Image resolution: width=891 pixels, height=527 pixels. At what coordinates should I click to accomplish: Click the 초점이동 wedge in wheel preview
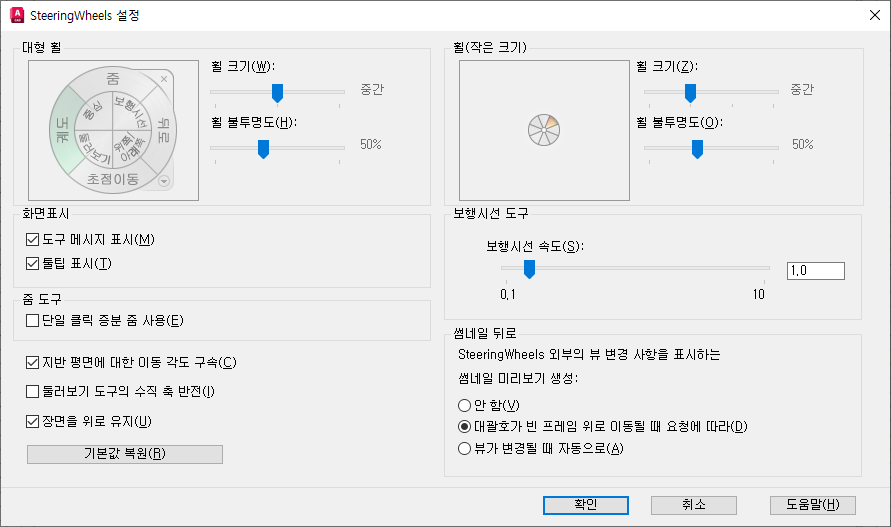coord(113,179)
